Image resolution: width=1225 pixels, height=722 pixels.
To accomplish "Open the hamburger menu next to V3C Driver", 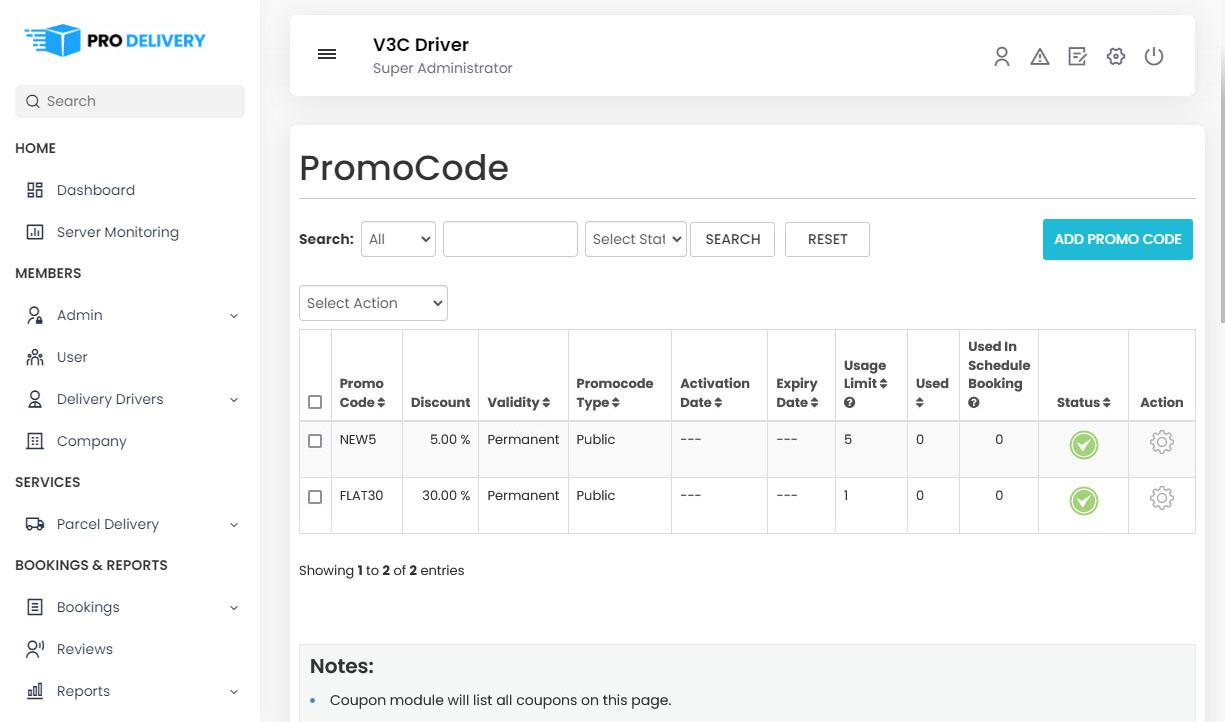I will tap(326, 54).
